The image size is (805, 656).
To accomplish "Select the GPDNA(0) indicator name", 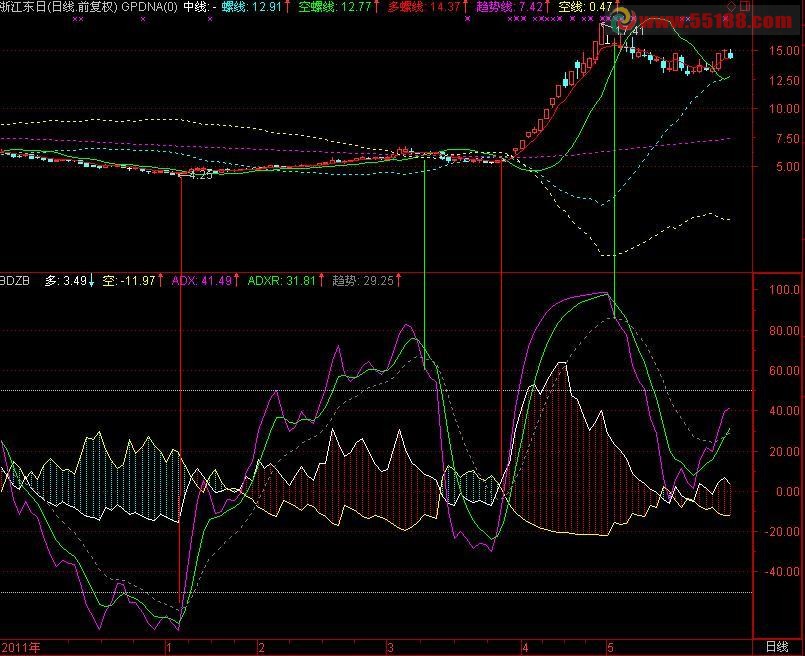I will 150,7.
